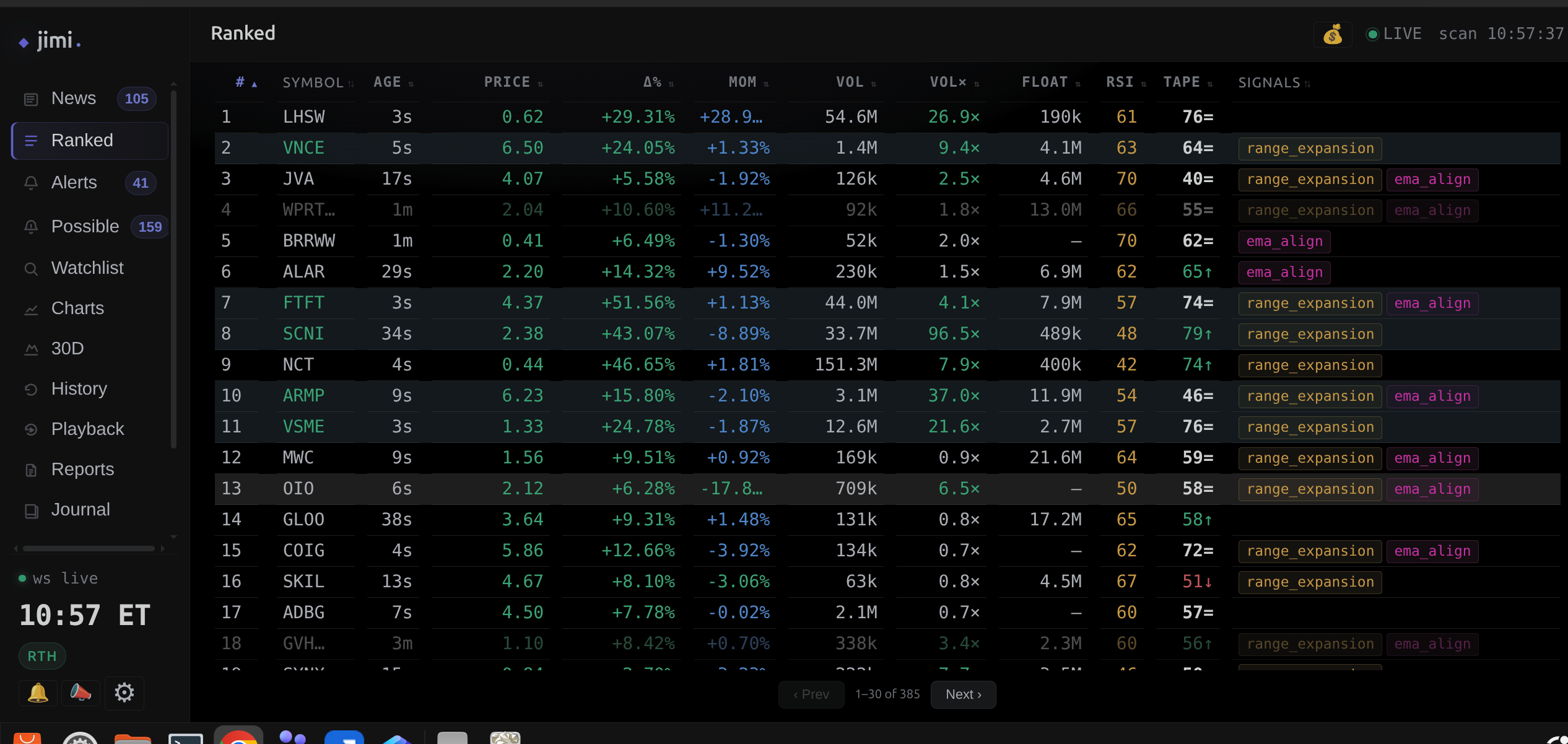Click the money bag icon
This screenshot has height=744, width=1568.
(x=1333, y=34)
